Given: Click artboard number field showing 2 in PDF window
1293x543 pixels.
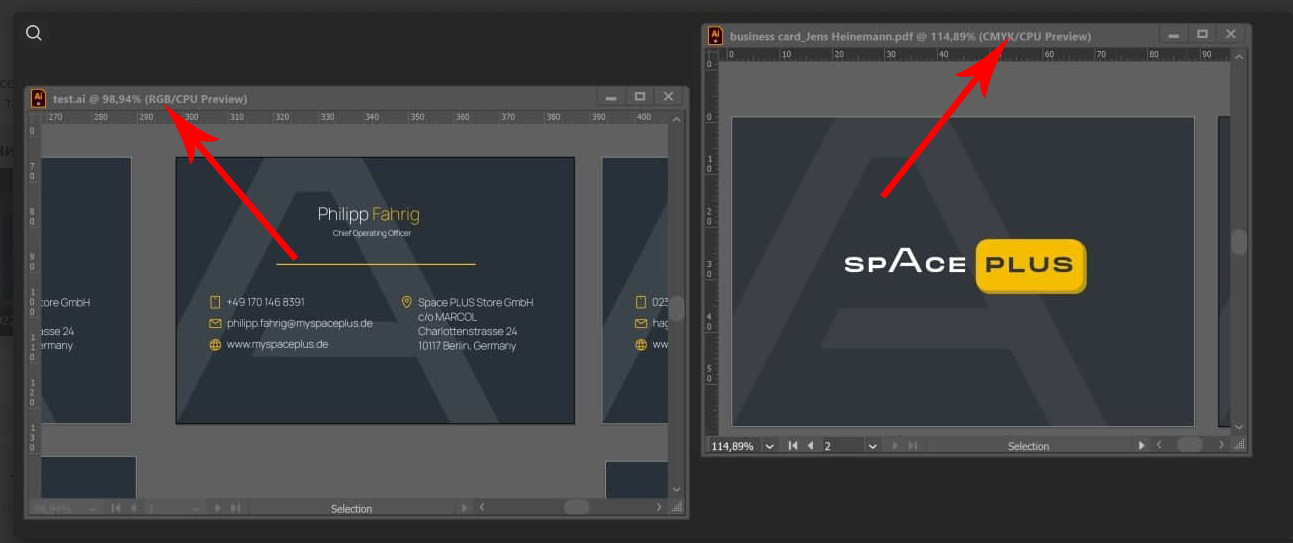Looking at the screenshot, I should pyautogui.click(x=843, y=446).
